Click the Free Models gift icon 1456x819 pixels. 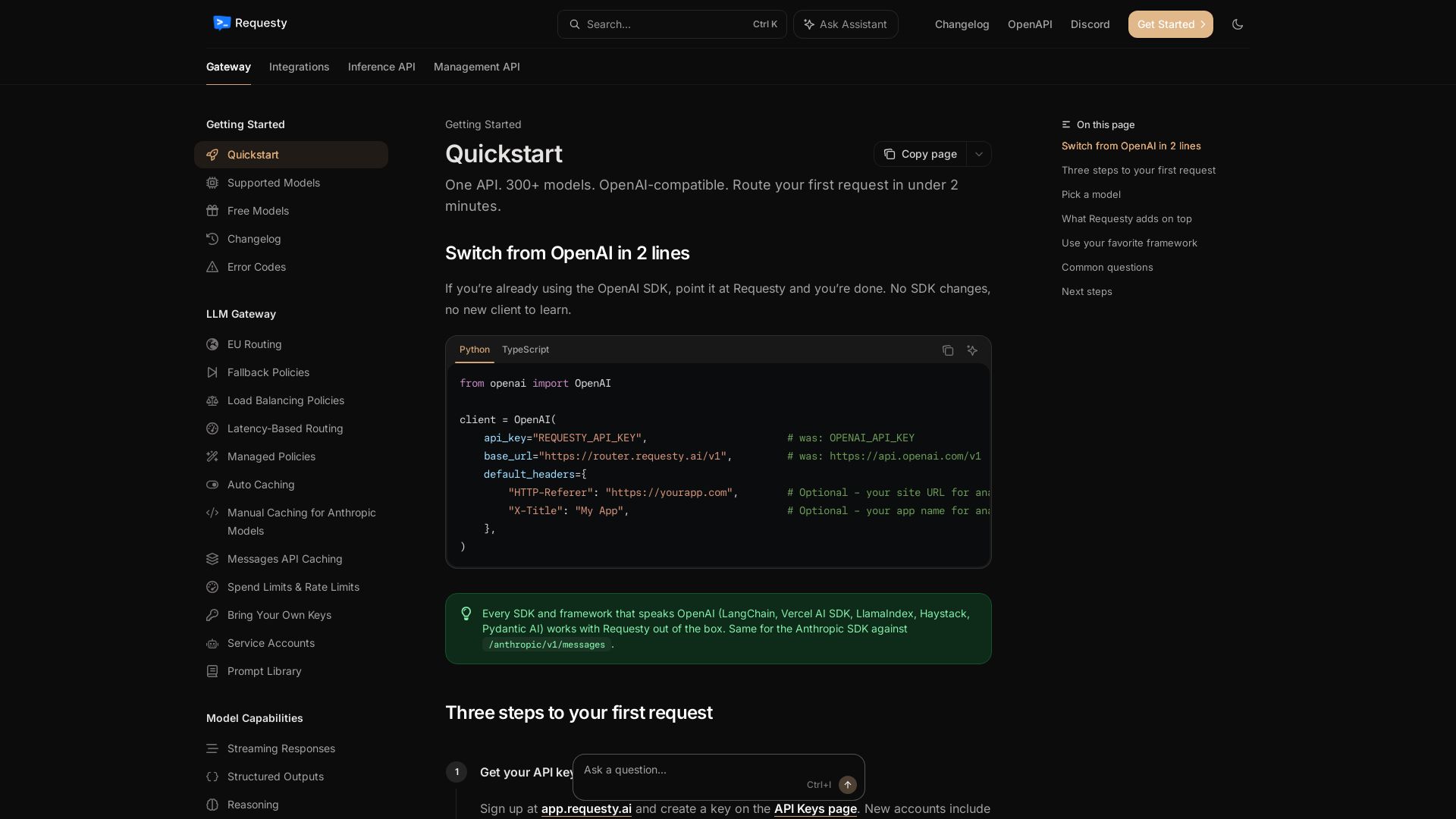tap(212, 211)
